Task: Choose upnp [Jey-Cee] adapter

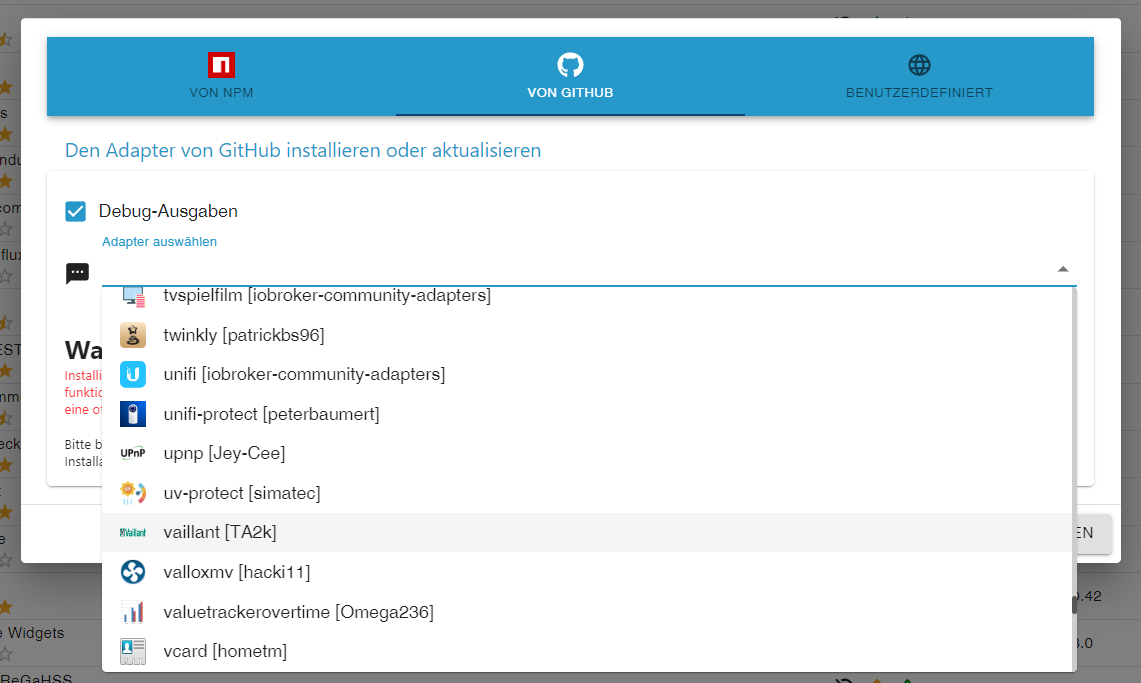Action: (x=588, y=453)
